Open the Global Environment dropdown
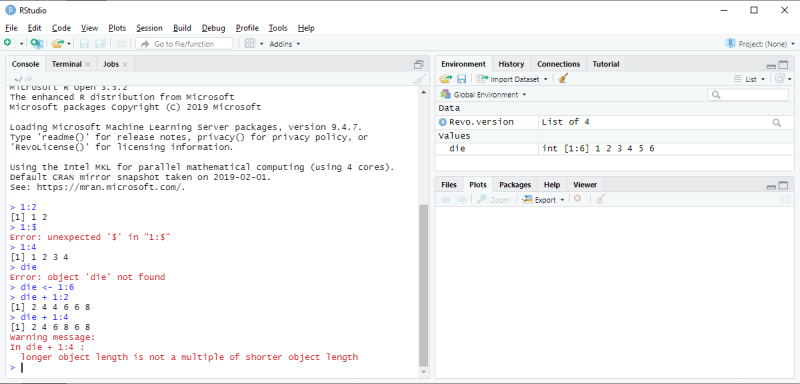 pyautogui.click(x=483, y=95)
